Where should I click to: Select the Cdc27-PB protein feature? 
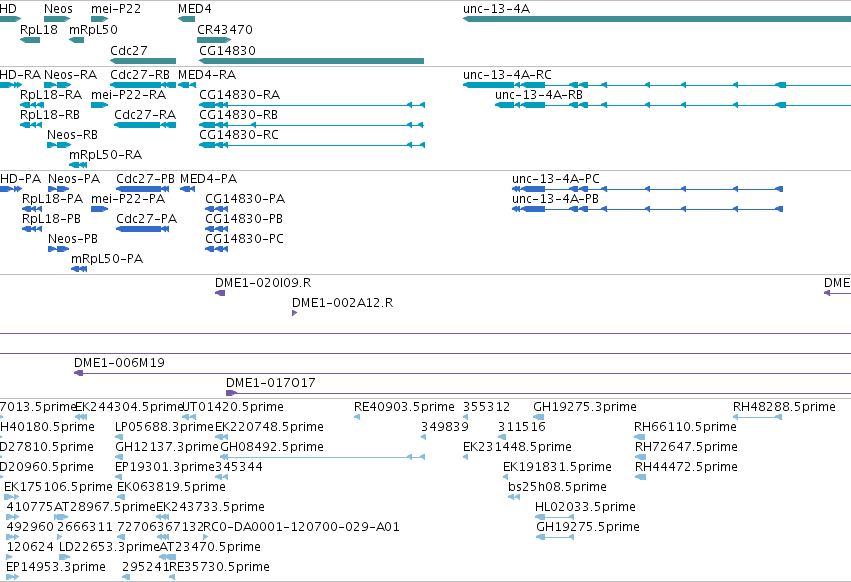143,189
